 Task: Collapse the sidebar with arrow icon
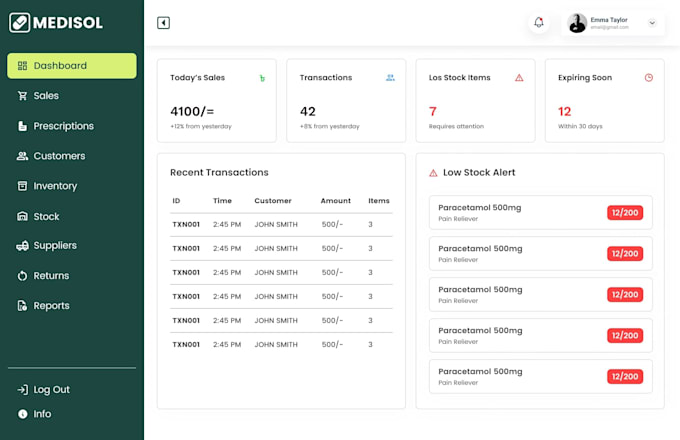(163, 23)
